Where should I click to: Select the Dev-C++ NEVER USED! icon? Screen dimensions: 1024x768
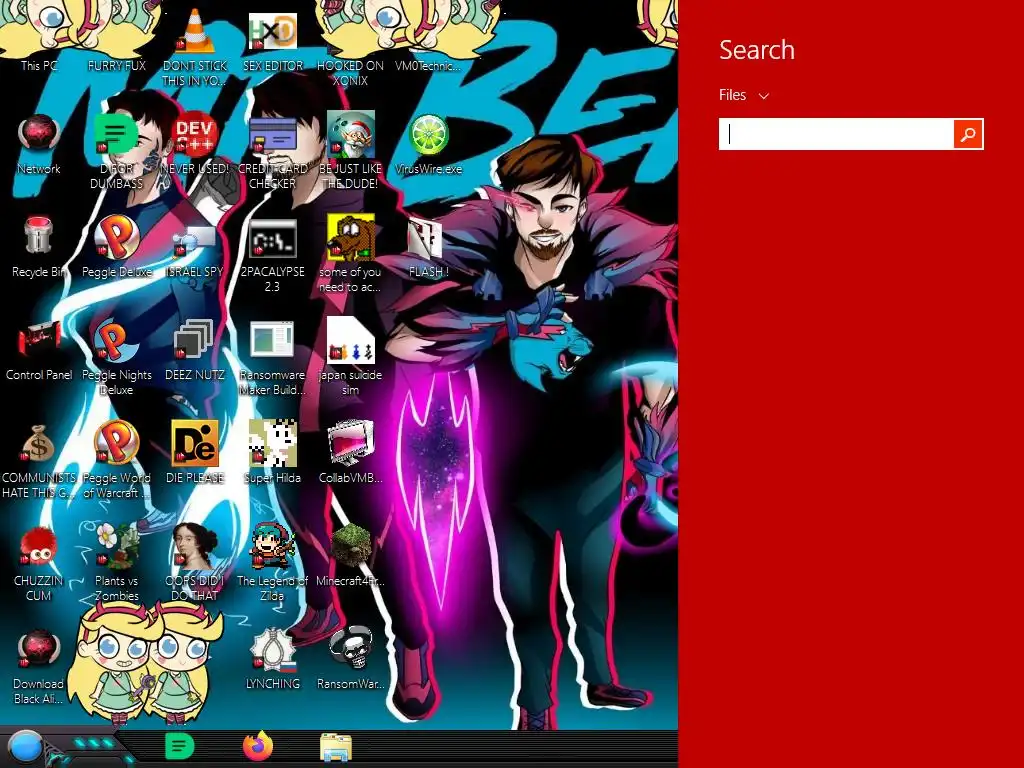click(195, 144)
